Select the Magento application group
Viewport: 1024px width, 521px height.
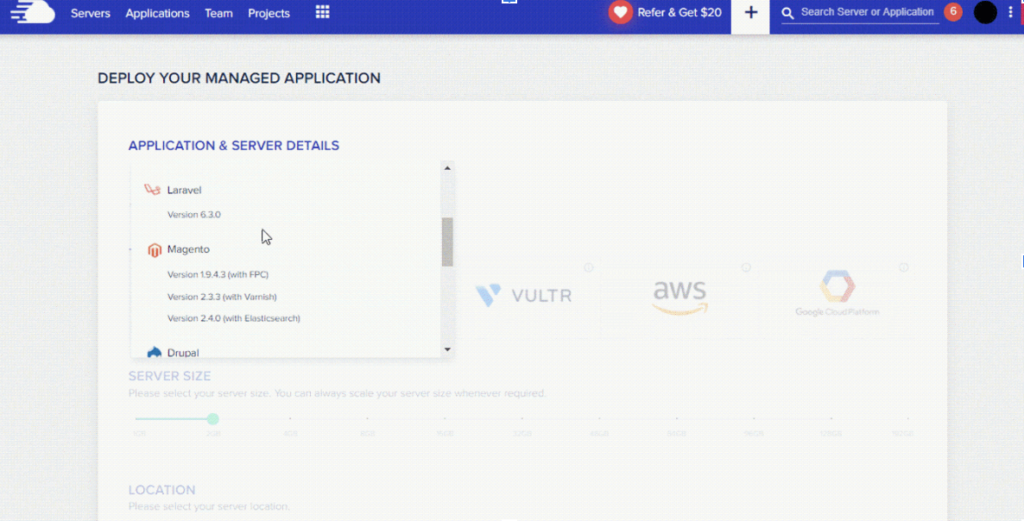[x=188, y=249]
